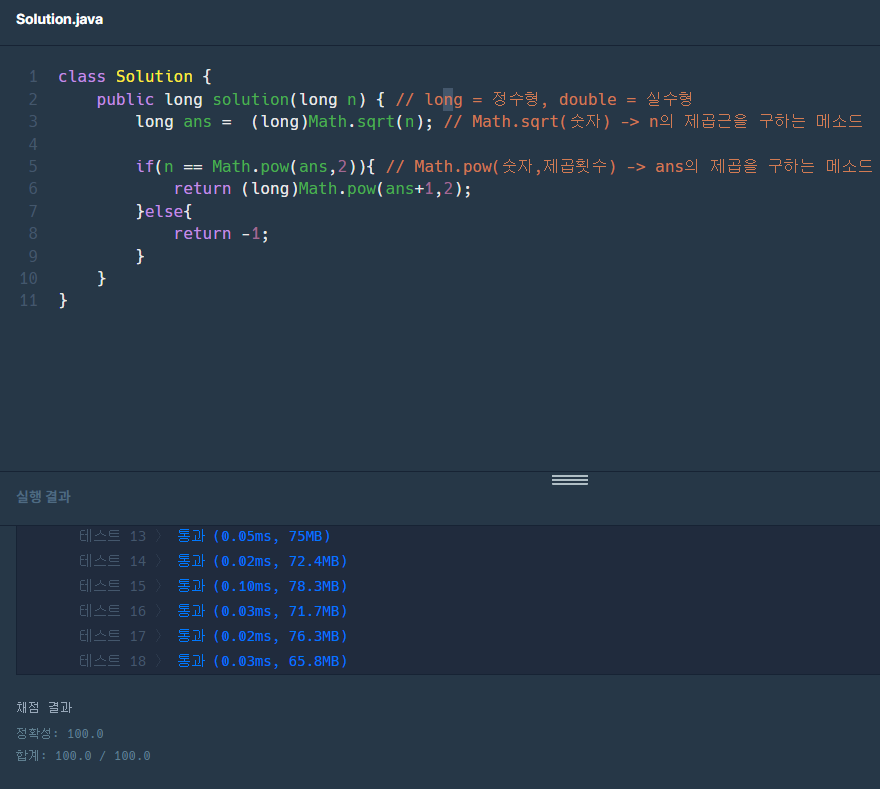Click the 'class Solution {' code line

135,76
